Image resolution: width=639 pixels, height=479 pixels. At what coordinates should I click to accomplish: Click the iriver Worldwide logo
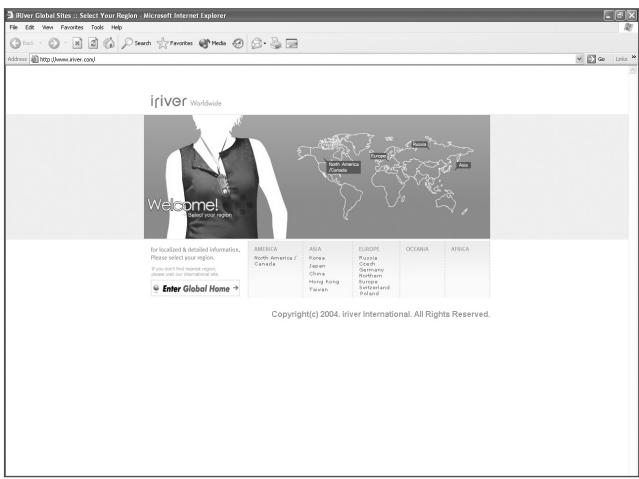tap(186, 101)
